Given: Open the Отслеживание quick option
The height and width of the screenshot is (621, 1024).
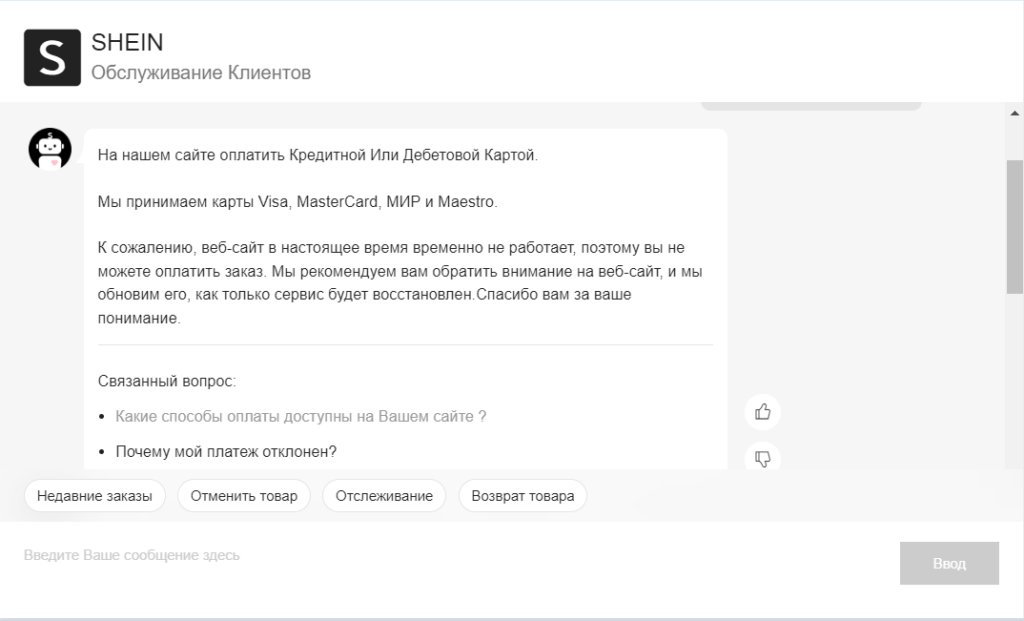Looking at the screenshot, I should coord(384,496).
